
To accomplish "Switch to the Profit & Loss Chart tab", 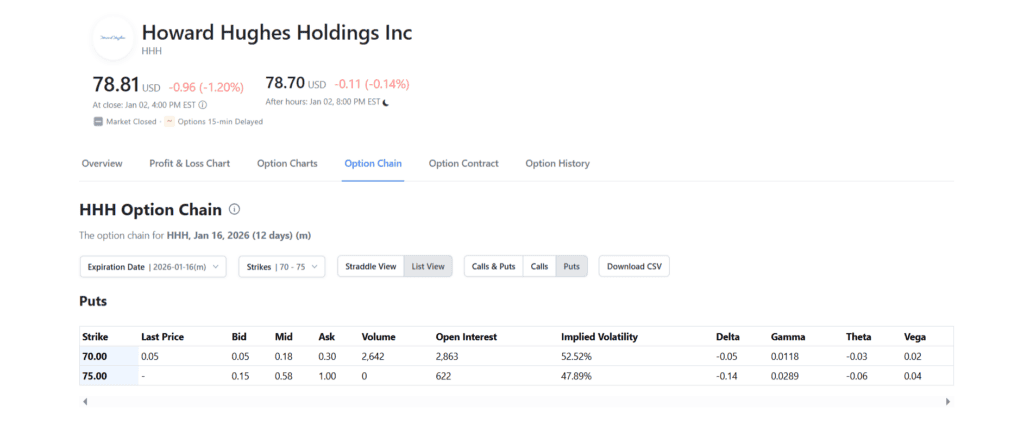I will click(189, 163).
